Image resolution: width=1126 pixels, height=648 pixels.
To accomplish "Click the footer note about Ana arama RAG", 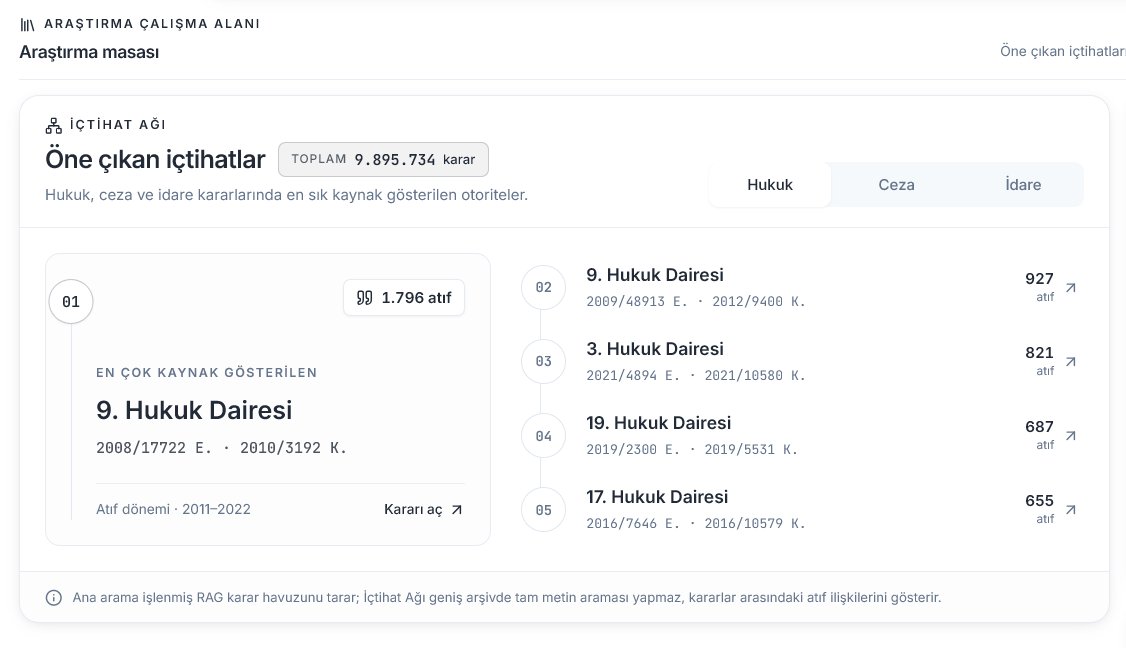I will coord(506,598).
